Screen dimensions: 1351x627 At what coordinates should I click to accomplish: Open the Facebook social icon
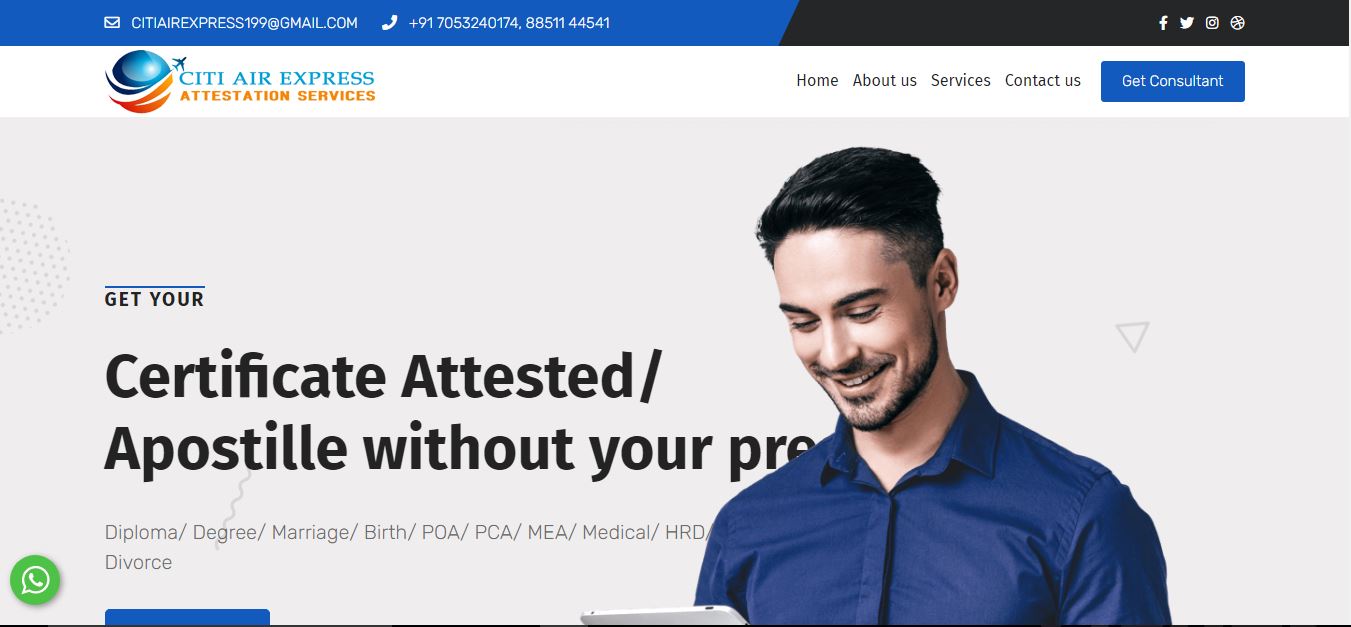point(1163,23)
